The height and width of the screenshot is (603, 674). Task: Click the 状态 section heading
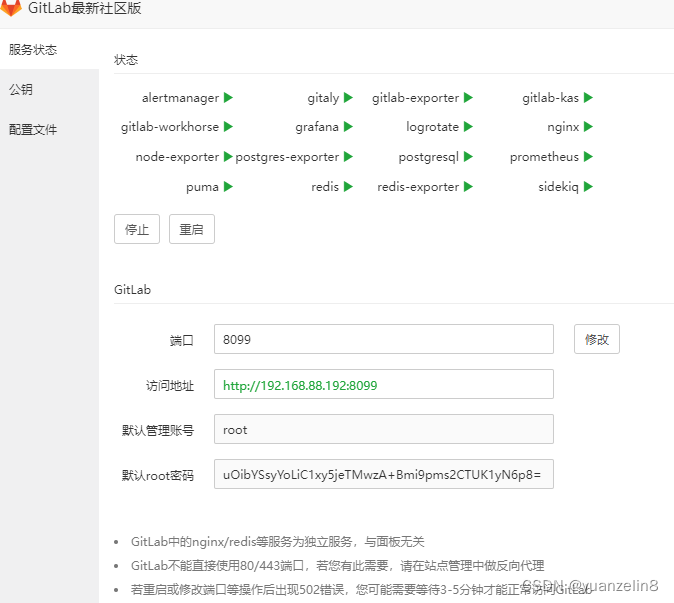click(x=126, y=60)
